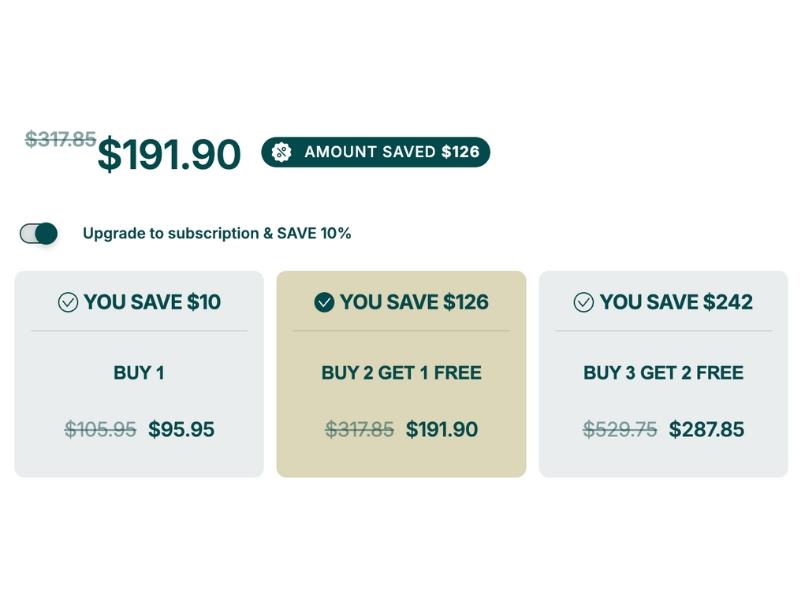Click the filled check icon beside You Save $126
The width and height of the screenshot is (800, 600).
pyautogui.click(x=324, y=302)
